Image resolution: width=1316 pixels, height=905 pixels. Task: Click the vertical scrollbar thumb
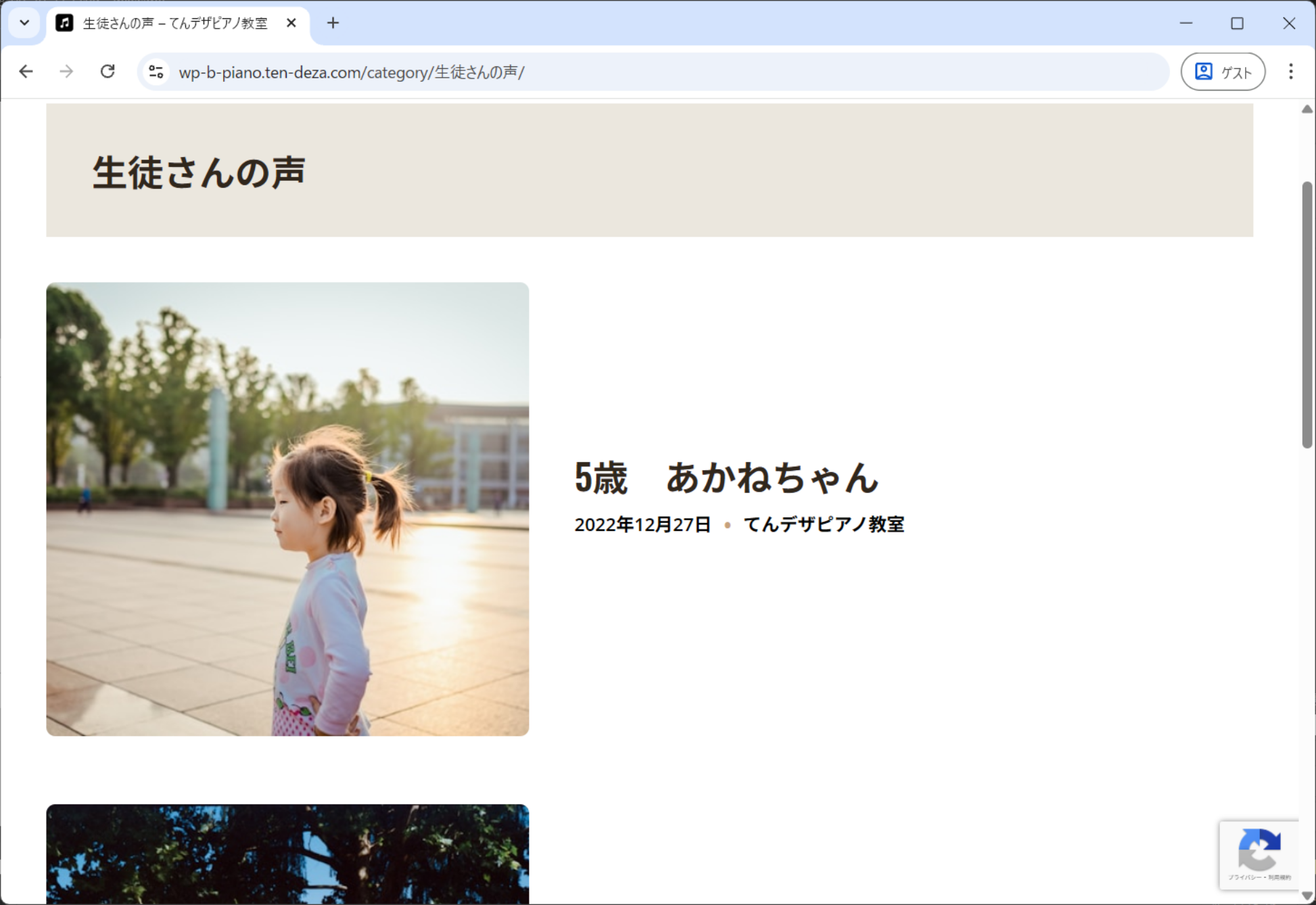[1307, 315]
